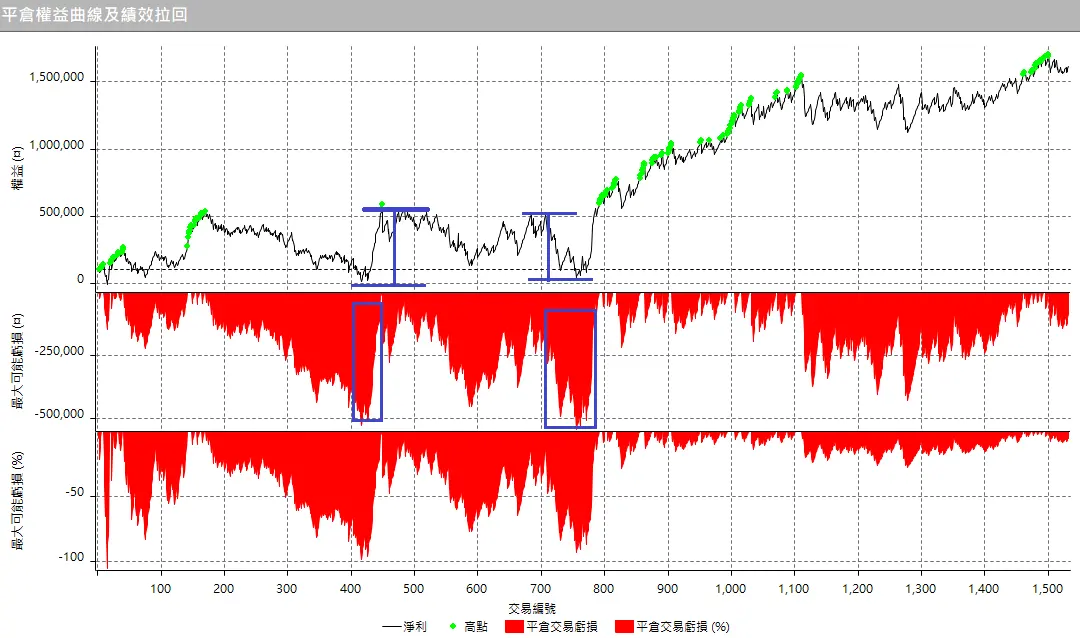1080x638 pixels.
Task: Click the 交易編號 x-axis title
Action: [x=532, y=607]
